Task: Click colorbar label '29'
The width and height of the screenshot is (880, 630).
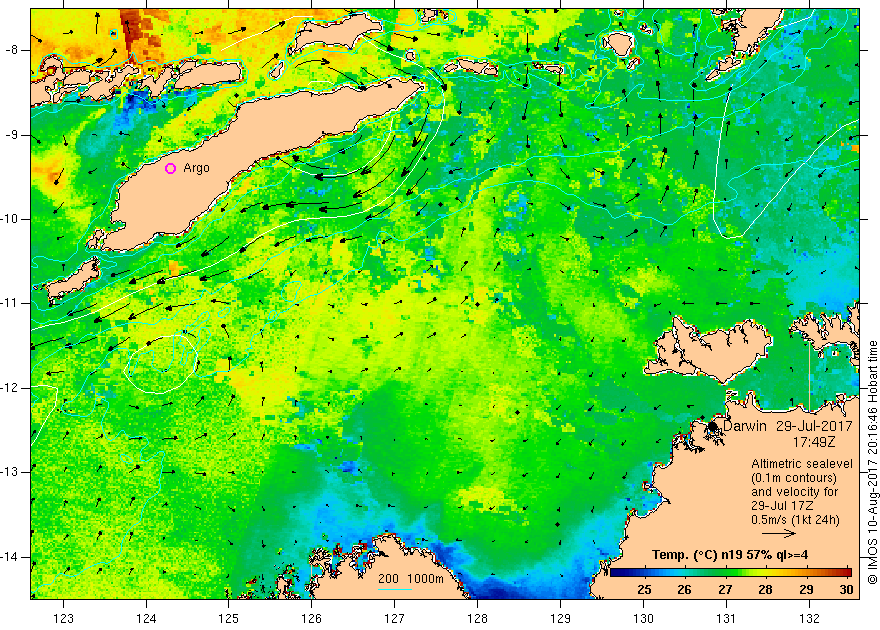Action: coord(806,590)
